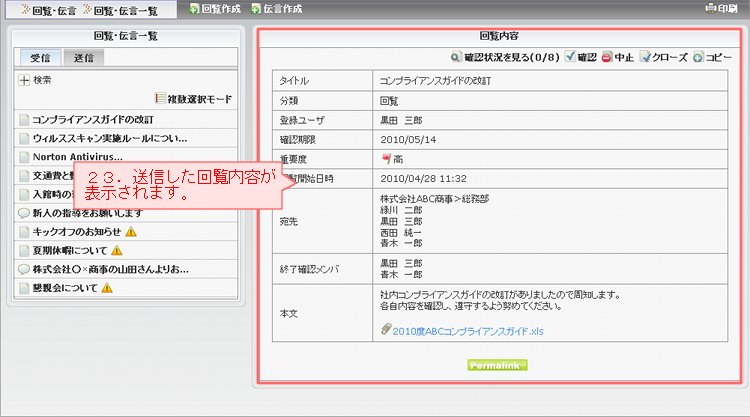Open 株式会社○×商事の山田さんよりお… item
750x417 pixels.
[110, 269]
